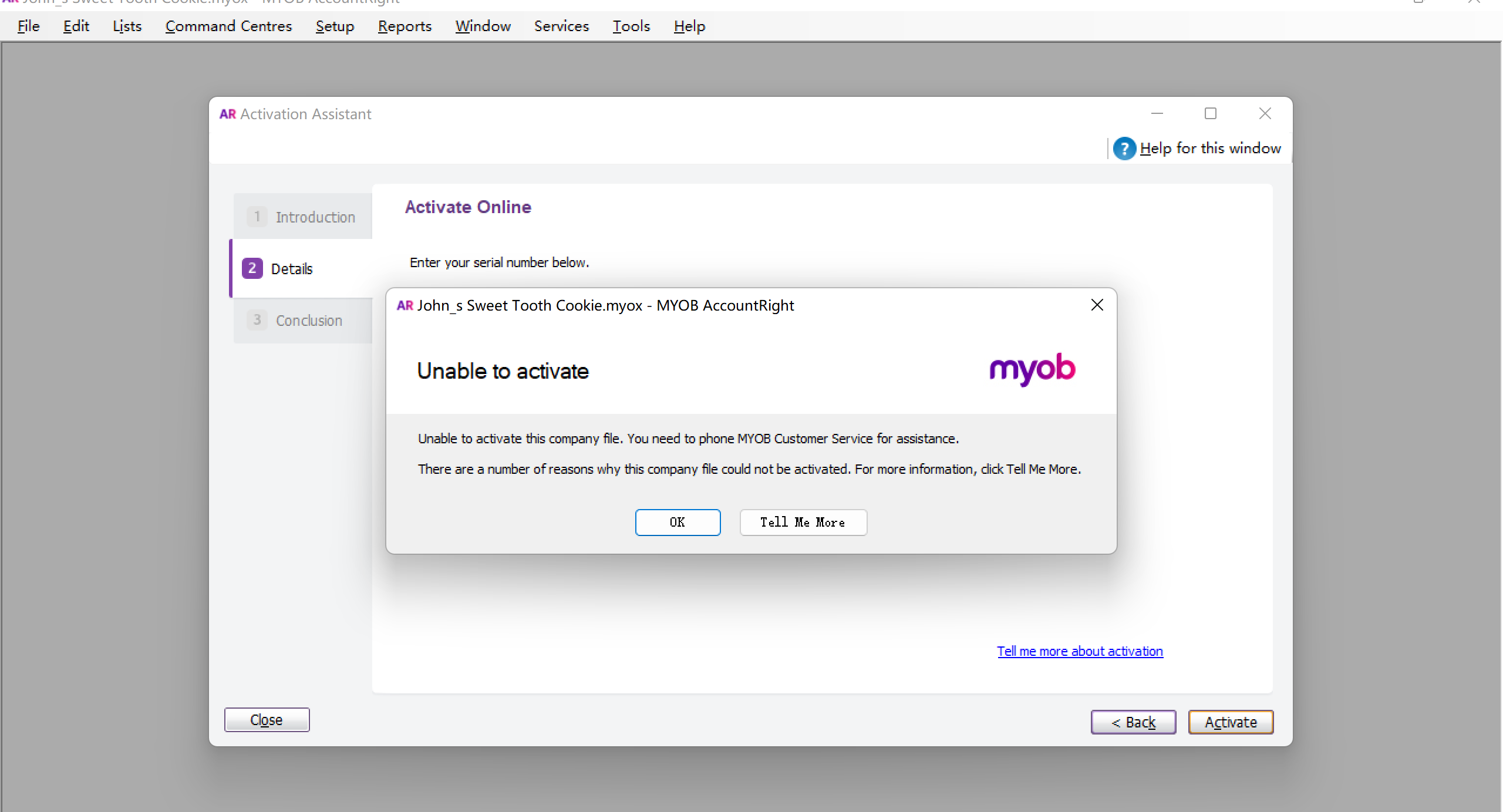Open the Help menu

(689, 26)
